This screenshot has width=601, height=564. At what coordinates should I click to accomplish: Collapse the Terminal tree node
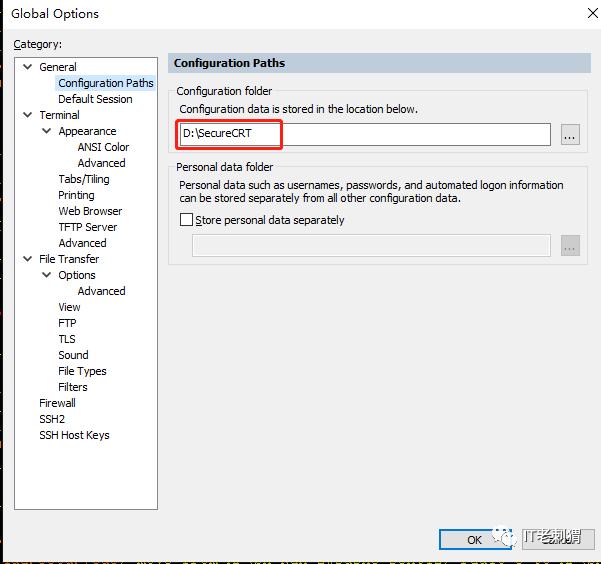coord(28,115)
